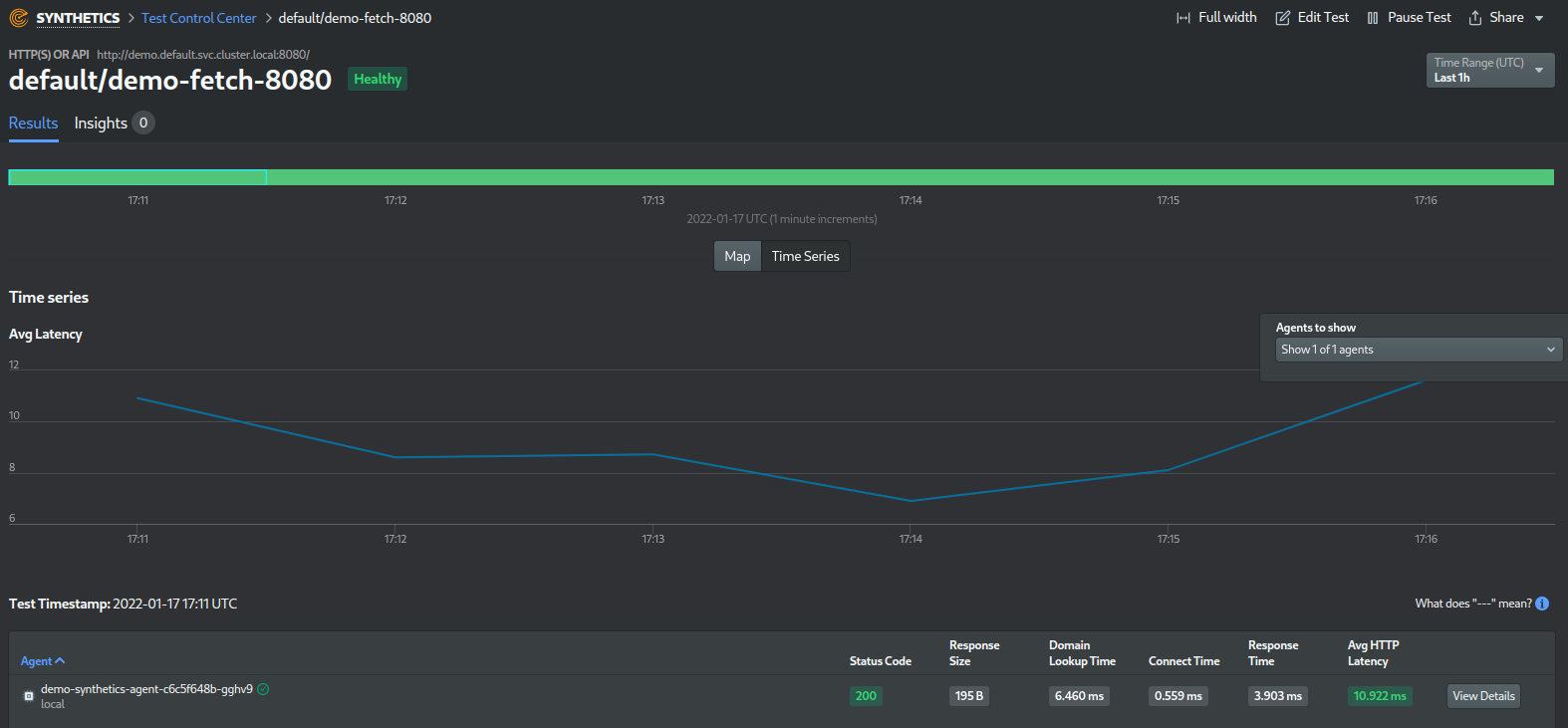Click the Avg HTTP Latency column header
This screenshot has height=728, width=1568.
[x=1373, y=653]
